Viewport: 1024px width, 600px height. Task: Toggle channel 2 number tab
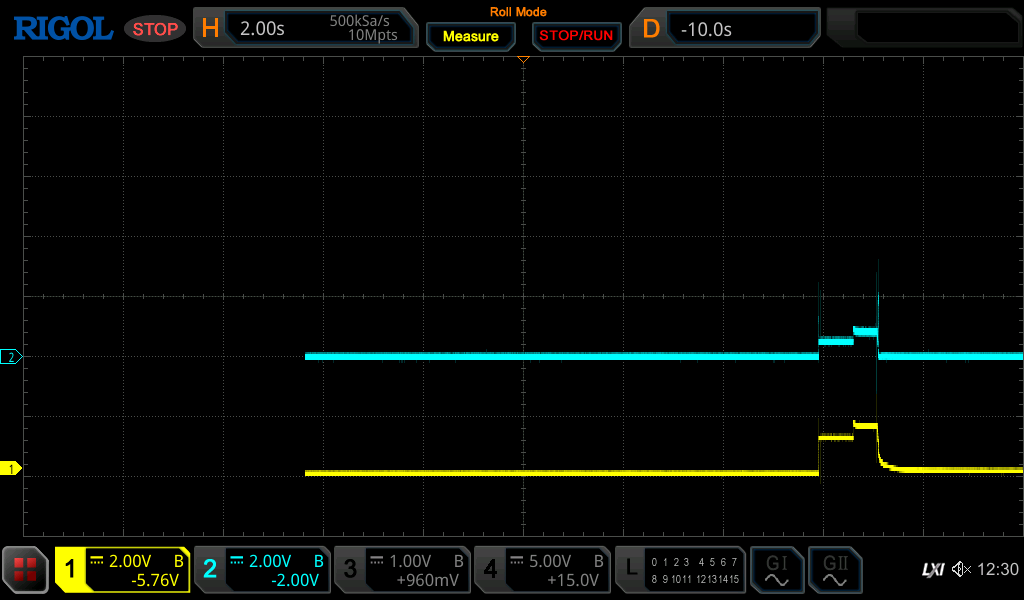click(x=210, y=569)
